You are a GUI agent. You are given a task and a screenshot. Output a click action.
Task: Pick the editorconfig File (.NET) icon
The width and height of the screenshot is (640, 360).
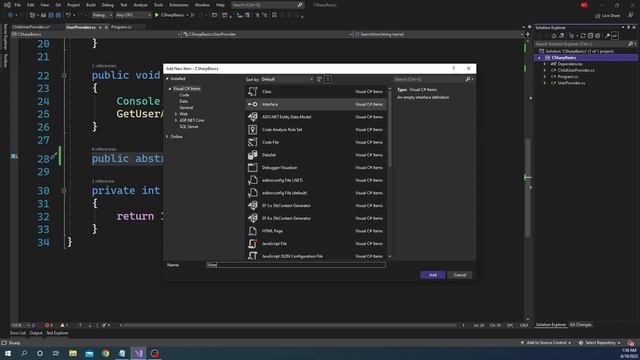[253, 180]
